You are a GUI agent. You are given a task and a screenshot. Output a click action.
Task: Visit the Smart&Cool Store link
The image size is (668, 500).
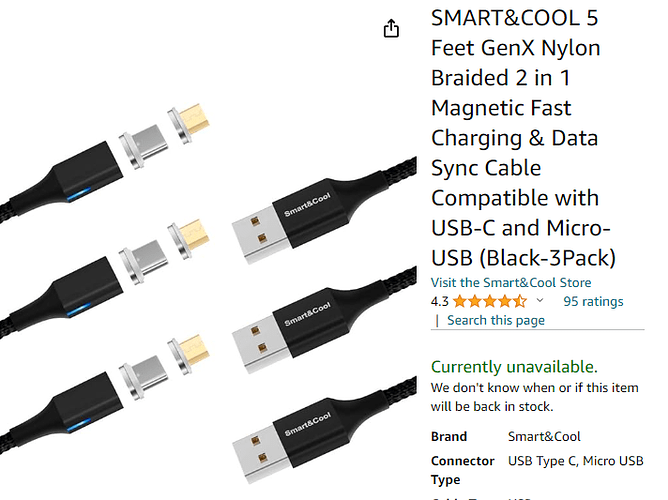click(511, 282)
